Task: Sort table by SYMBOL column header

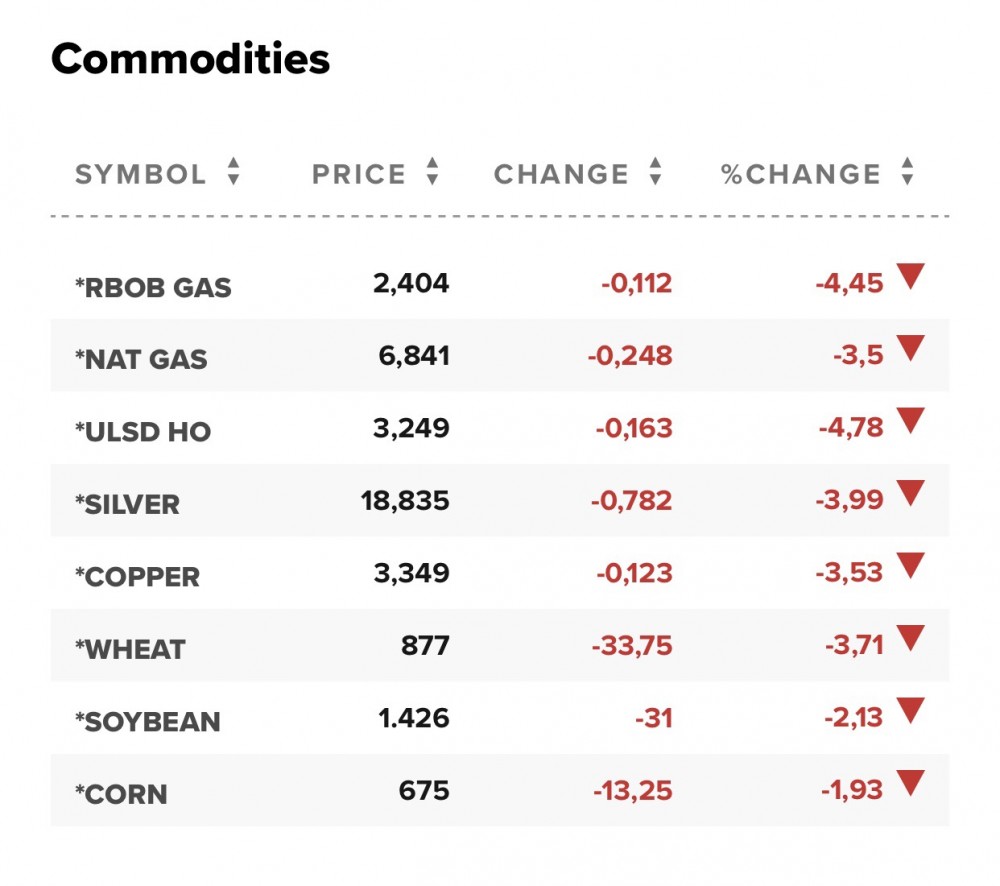Action: (141, 174)
